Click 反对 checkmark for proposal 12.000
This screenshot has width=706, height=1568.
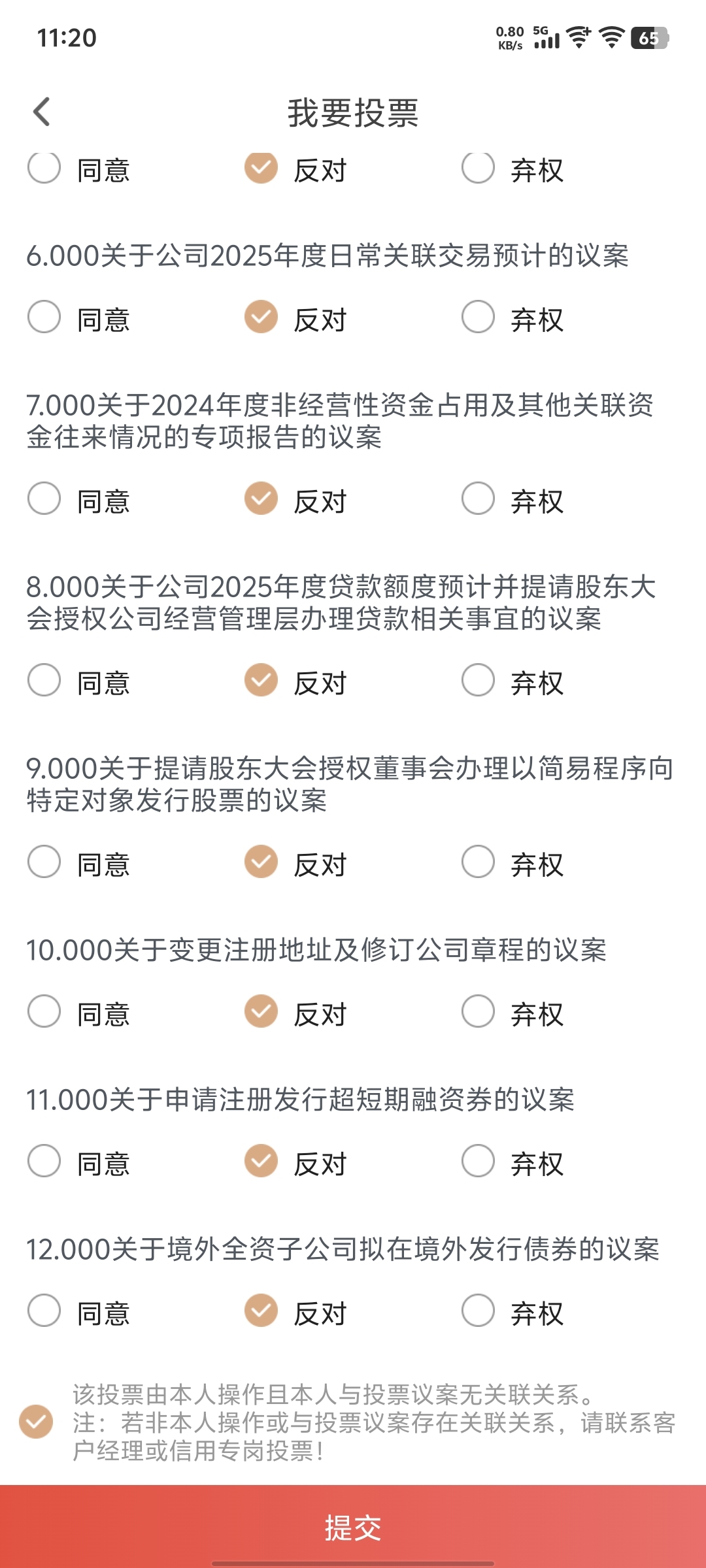[x=261, y=1311]
